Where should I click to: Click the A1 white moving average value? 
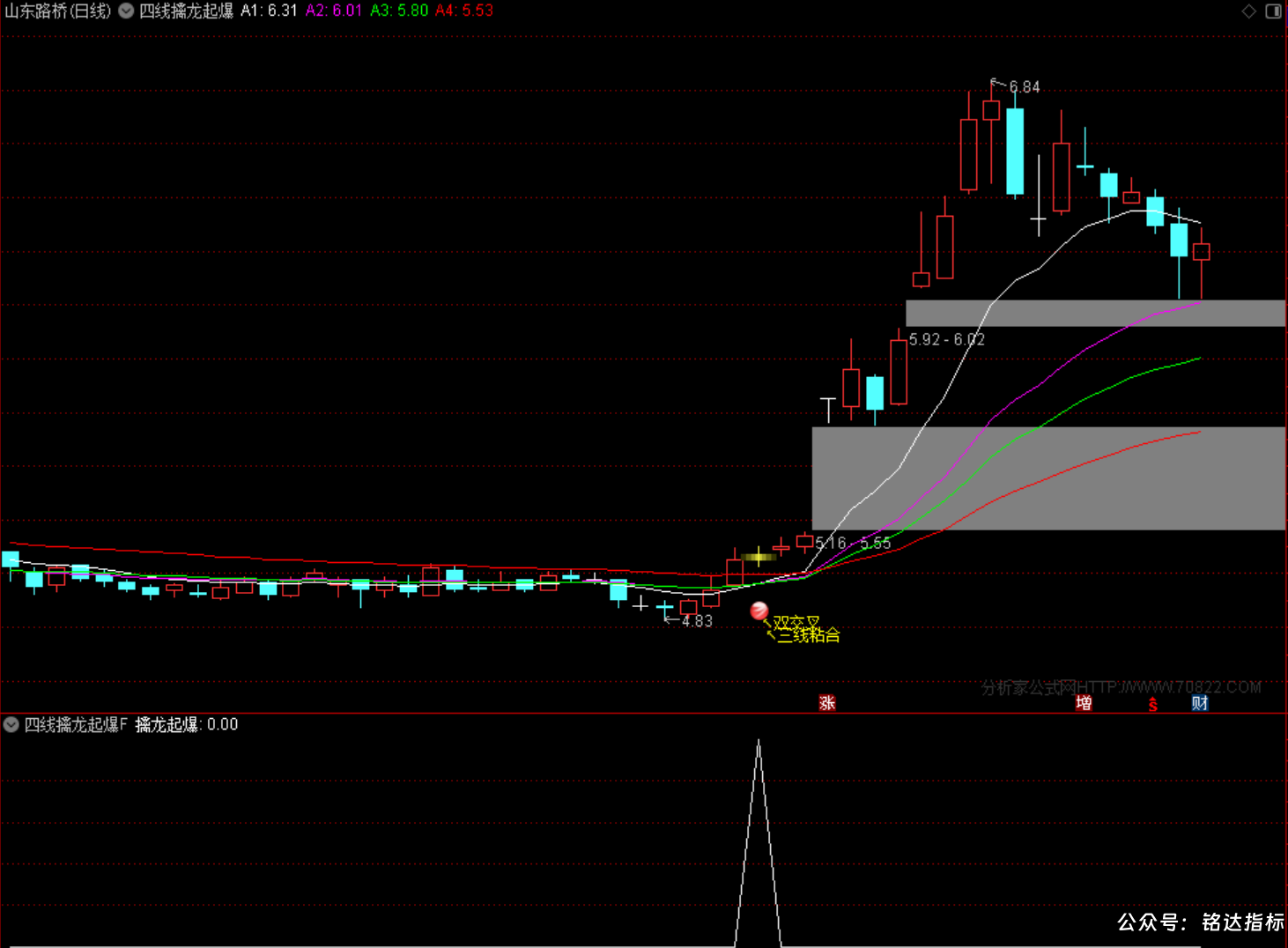(x=270, y=11)
